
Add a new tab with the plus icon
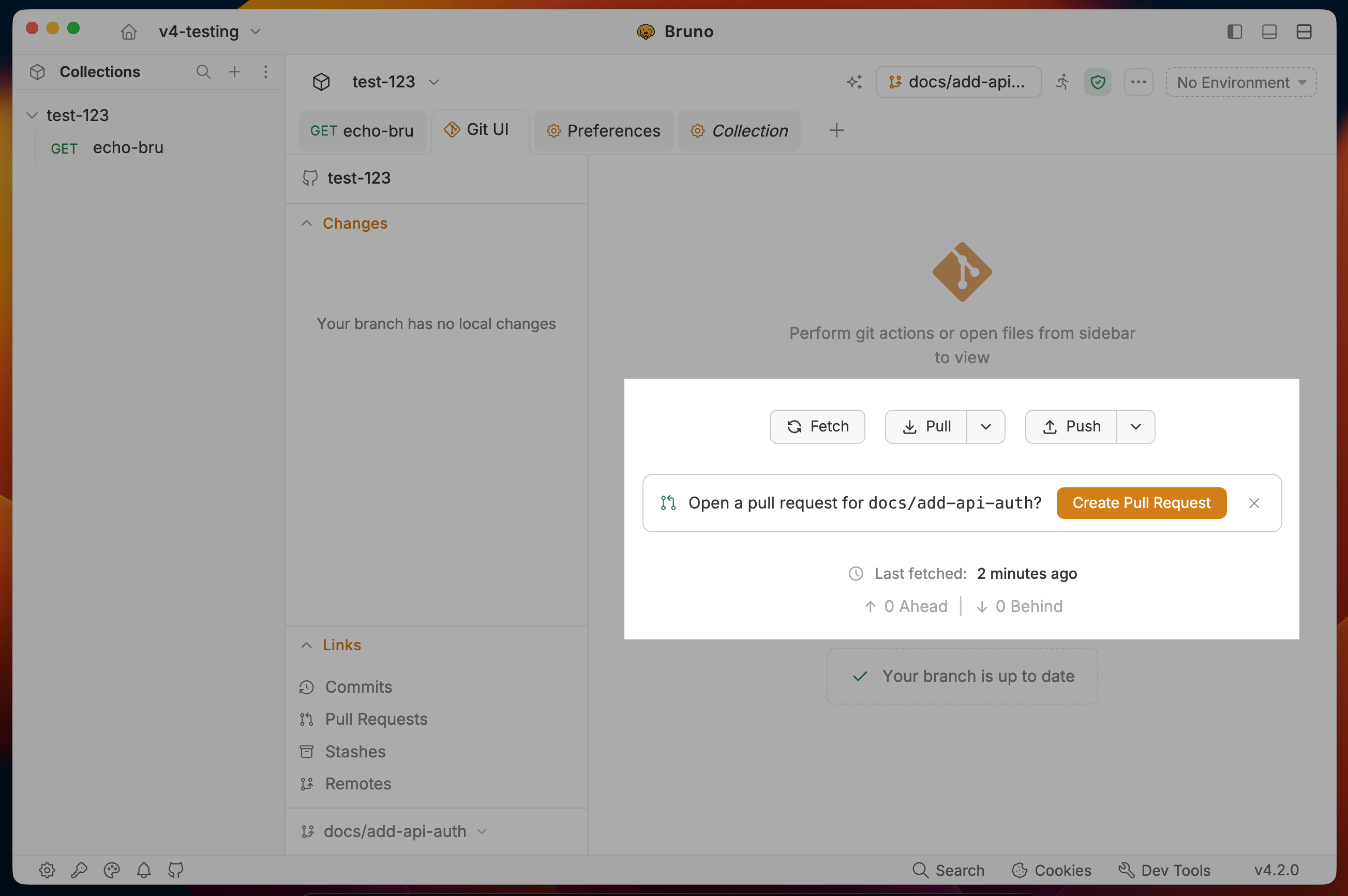(836, 130)
